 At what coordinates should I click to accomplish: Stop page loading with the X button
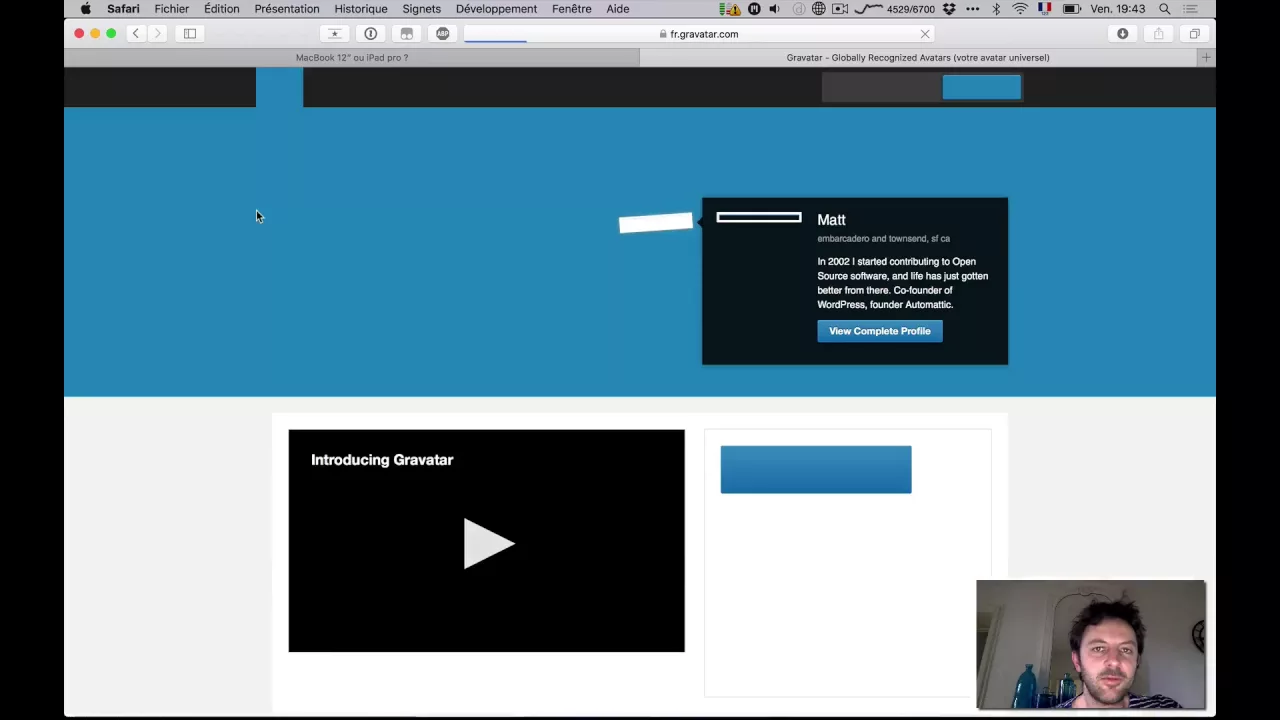click(x=925, y=34)
